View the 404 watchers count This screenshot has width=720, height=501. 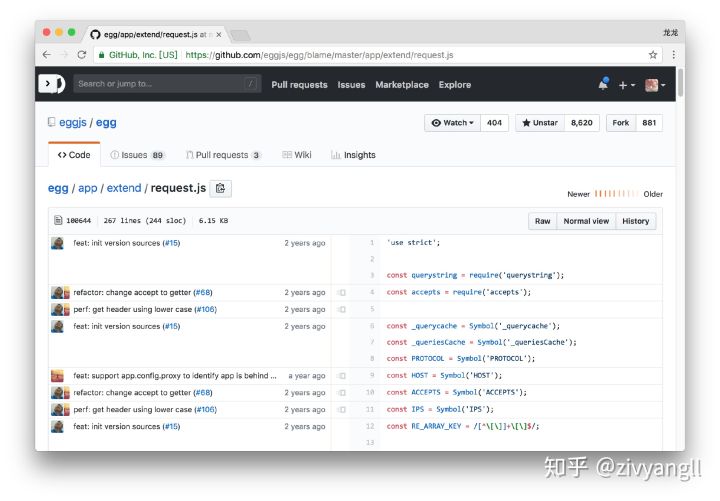495,123
